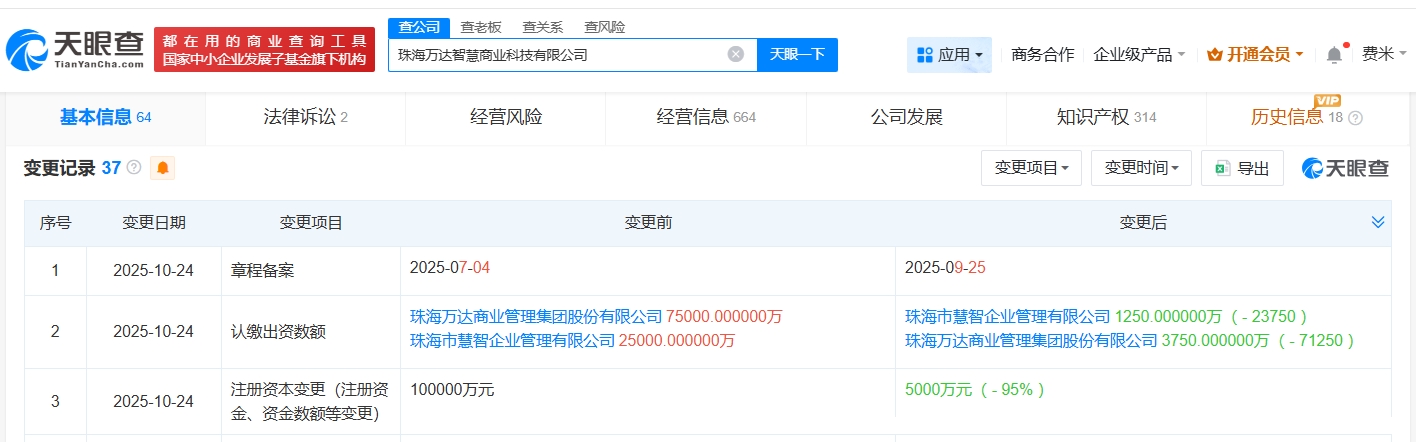Open the 应用 apps dropdown
The width and height of the screenshot is (1416, 442).
pos(949,54)
